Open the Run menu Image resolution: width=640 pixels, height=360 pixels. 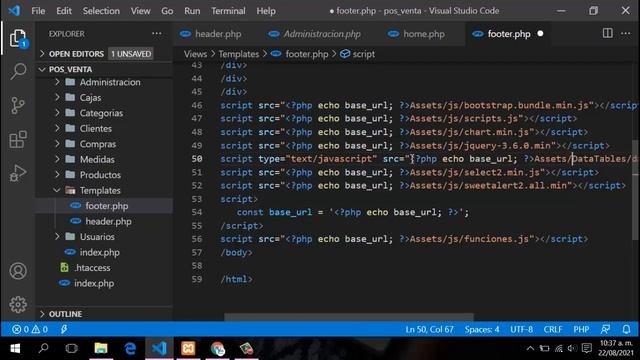[192, 11]
